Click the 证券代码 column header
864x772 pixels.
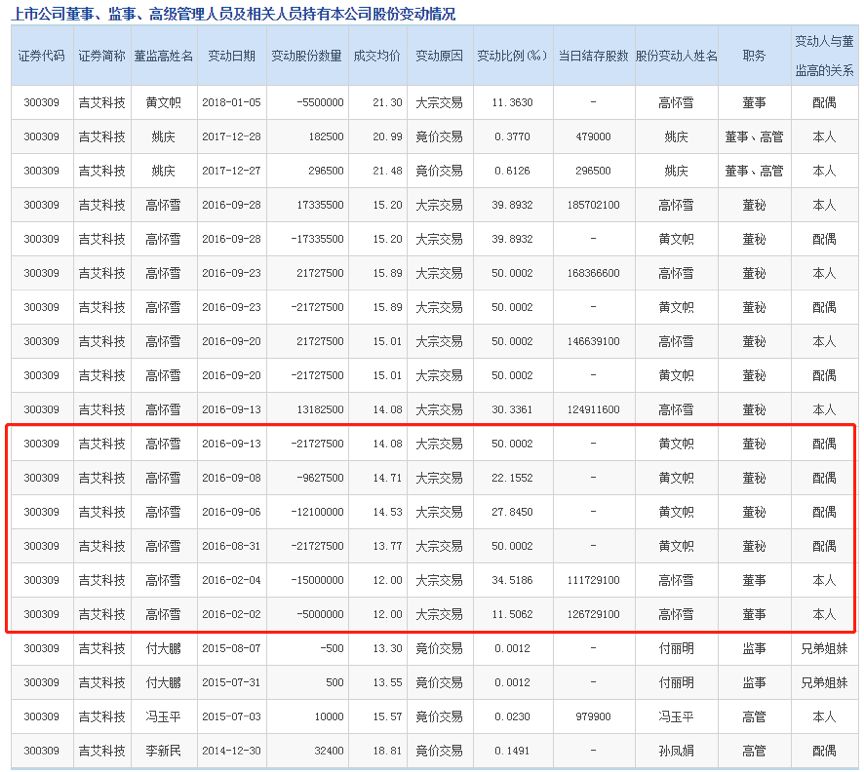[x=41, y=56]
